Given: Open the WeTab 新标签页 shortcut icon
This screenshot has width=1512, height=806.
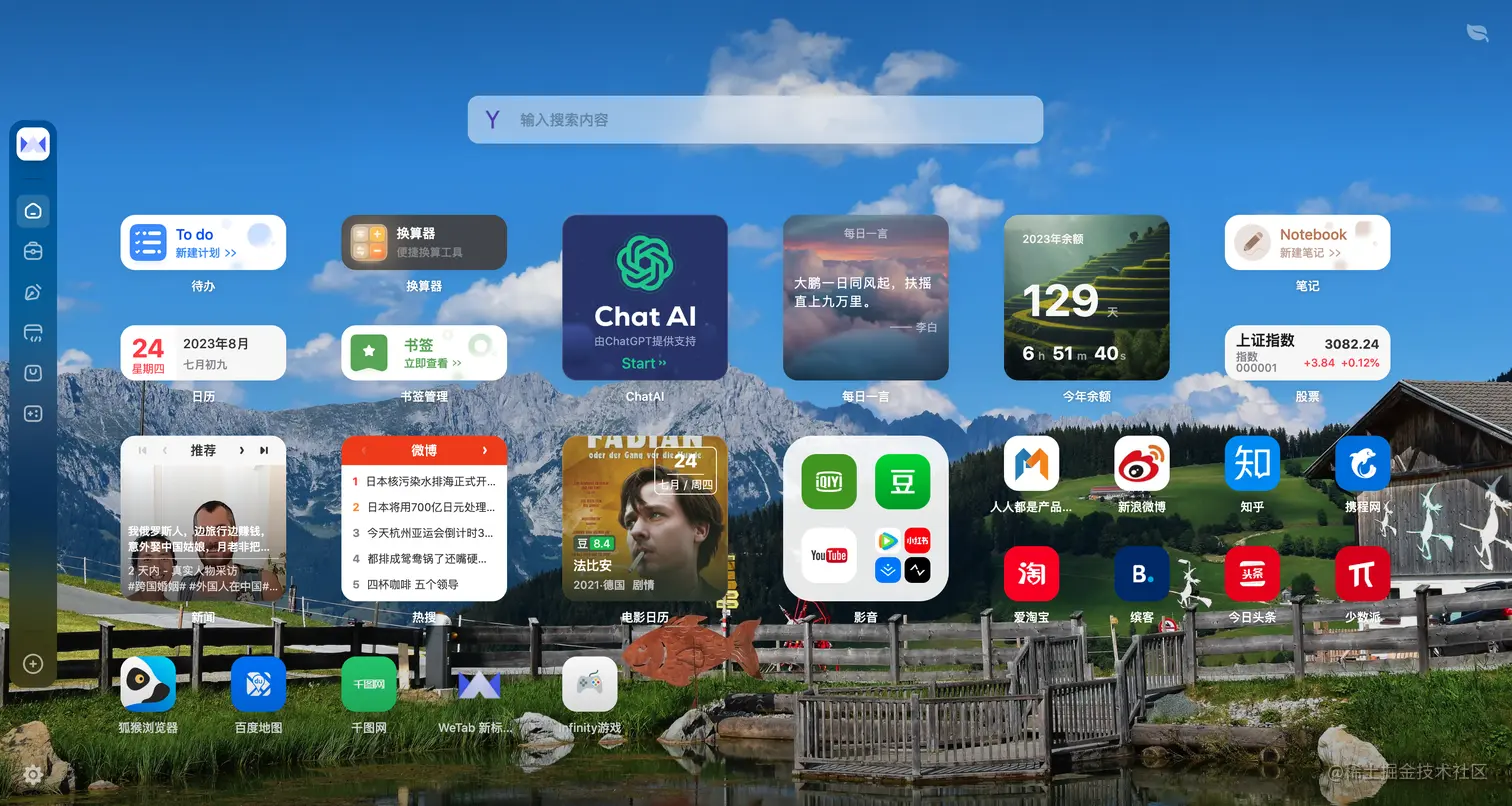Looking at the screenshot, I should pos(479,684).
